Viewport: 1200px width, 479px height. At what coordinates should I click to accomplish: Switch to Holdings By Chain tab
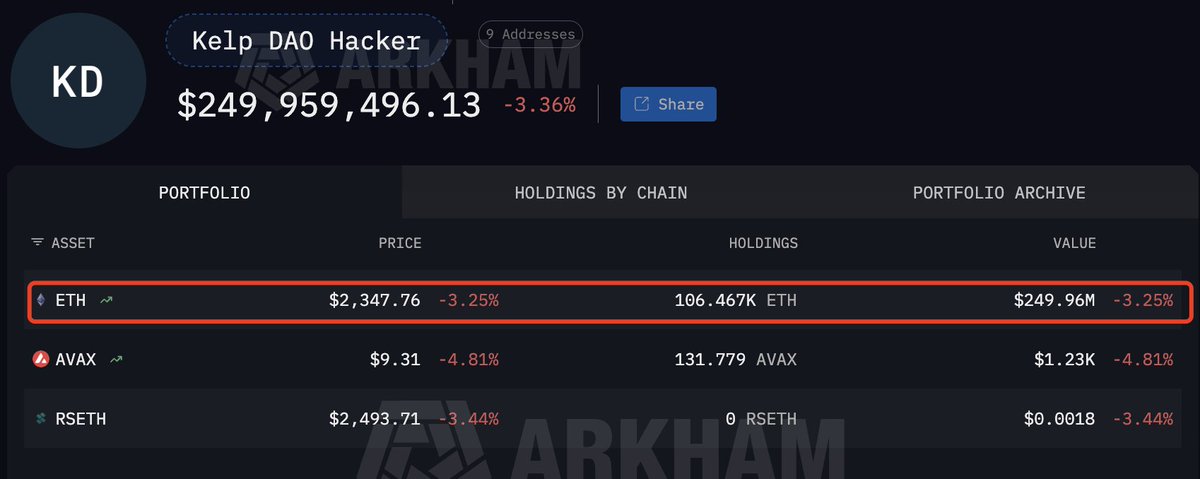click(x=600, y=193)
